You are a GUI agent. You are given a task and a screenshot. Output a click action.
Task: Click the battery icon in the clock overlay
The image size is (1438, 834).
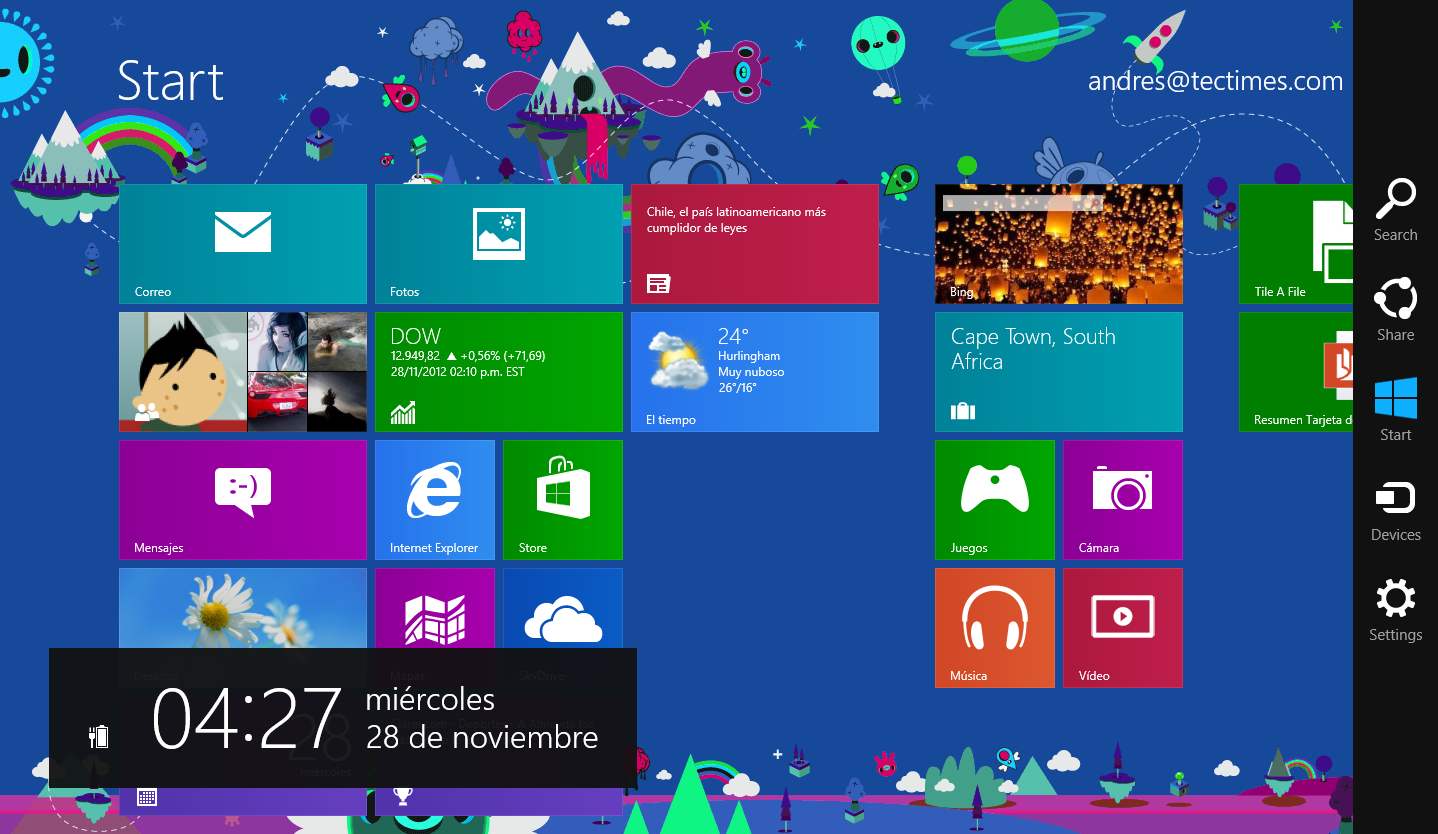[98, 737]
